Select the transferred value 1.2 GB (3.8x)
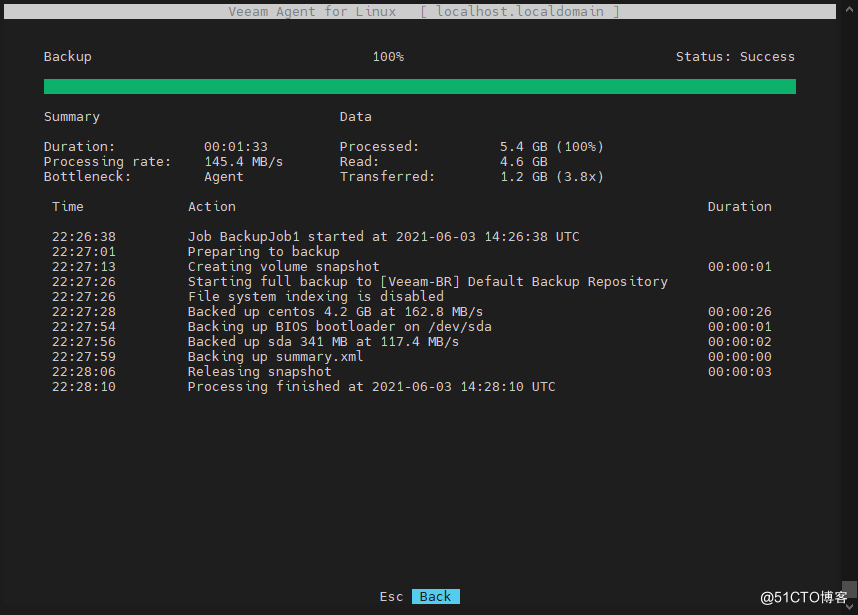Viewport: 858px width, 615px height. coord(552,176)
